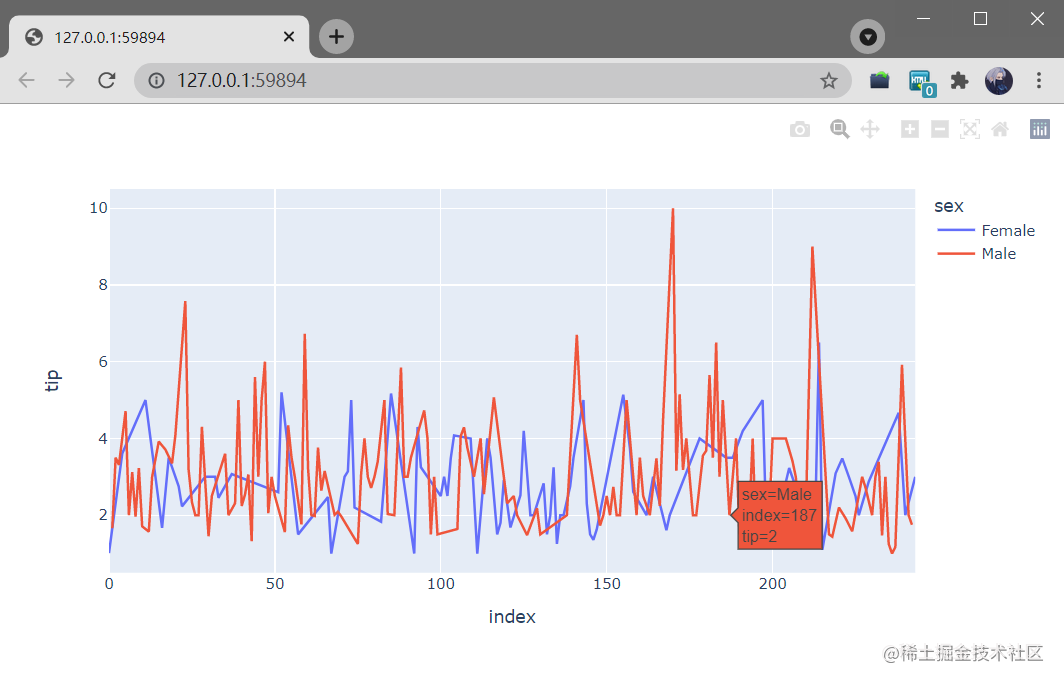Click the Autoscale icon
Viewport: 1064px width, 683px height.
coord(970,129)
